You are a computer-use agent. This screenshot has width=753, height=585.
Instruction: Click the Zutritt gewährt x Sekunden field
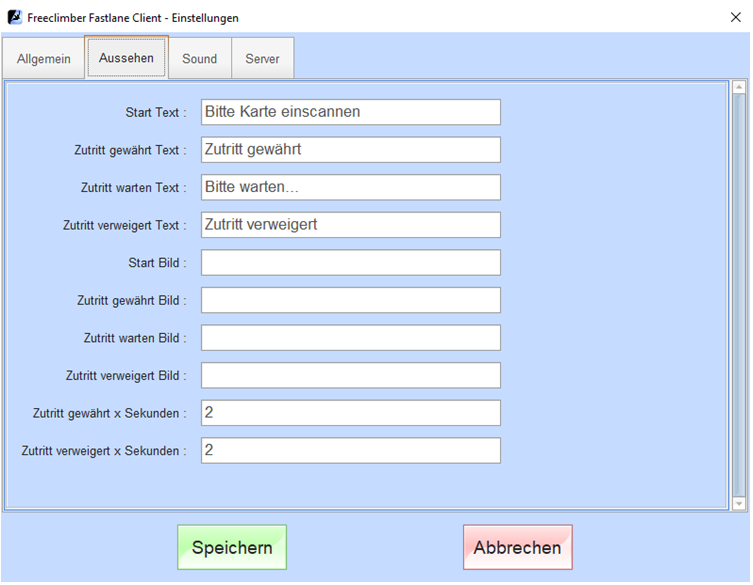tap(350, 413)
